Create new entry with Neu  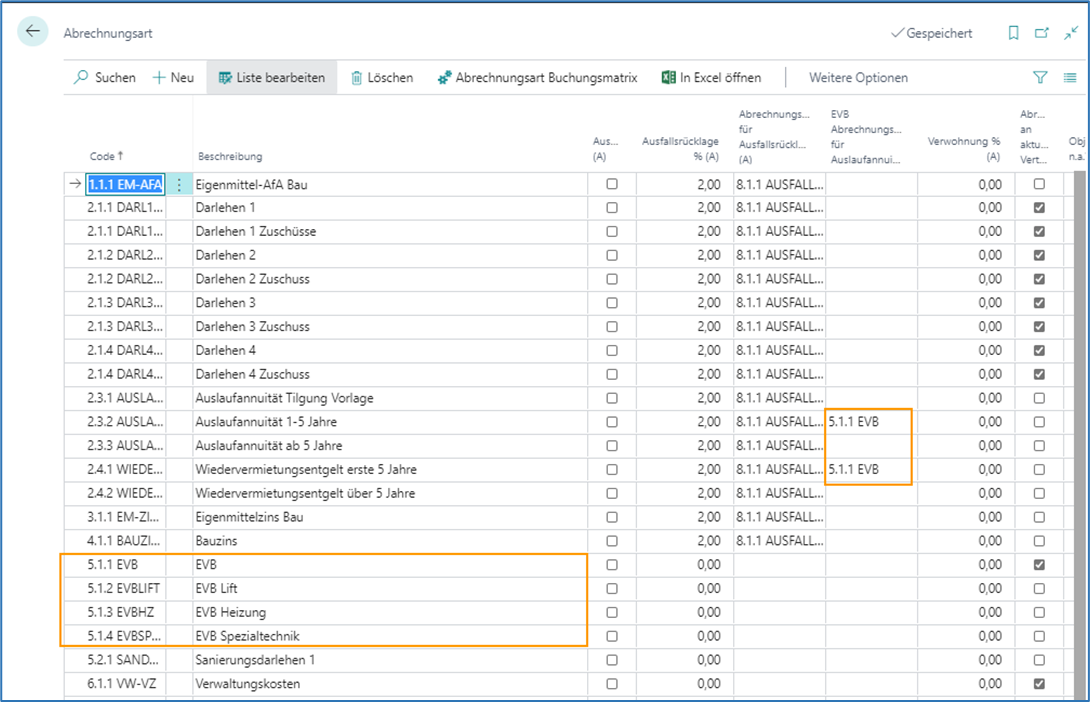[x=173, y=77]
